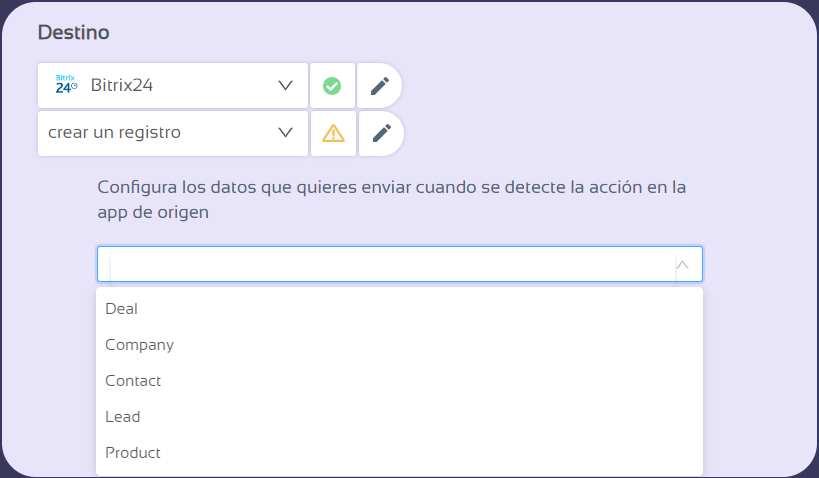819x478 pixels.
Task: Expand the Bitrix24 app dropdown arrow
Action: [285, 86]
